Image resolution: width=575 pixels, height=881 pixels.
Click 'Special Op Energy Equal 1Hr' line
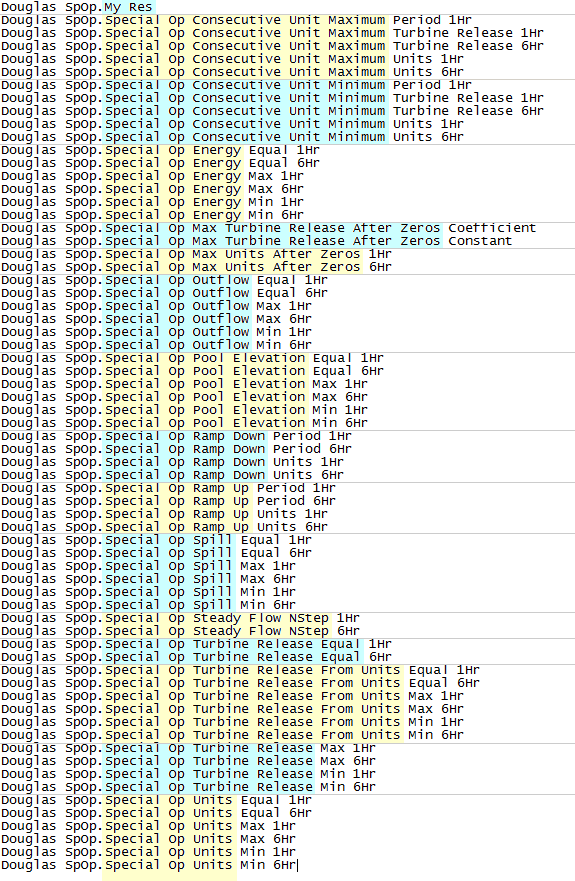[160, 150]
